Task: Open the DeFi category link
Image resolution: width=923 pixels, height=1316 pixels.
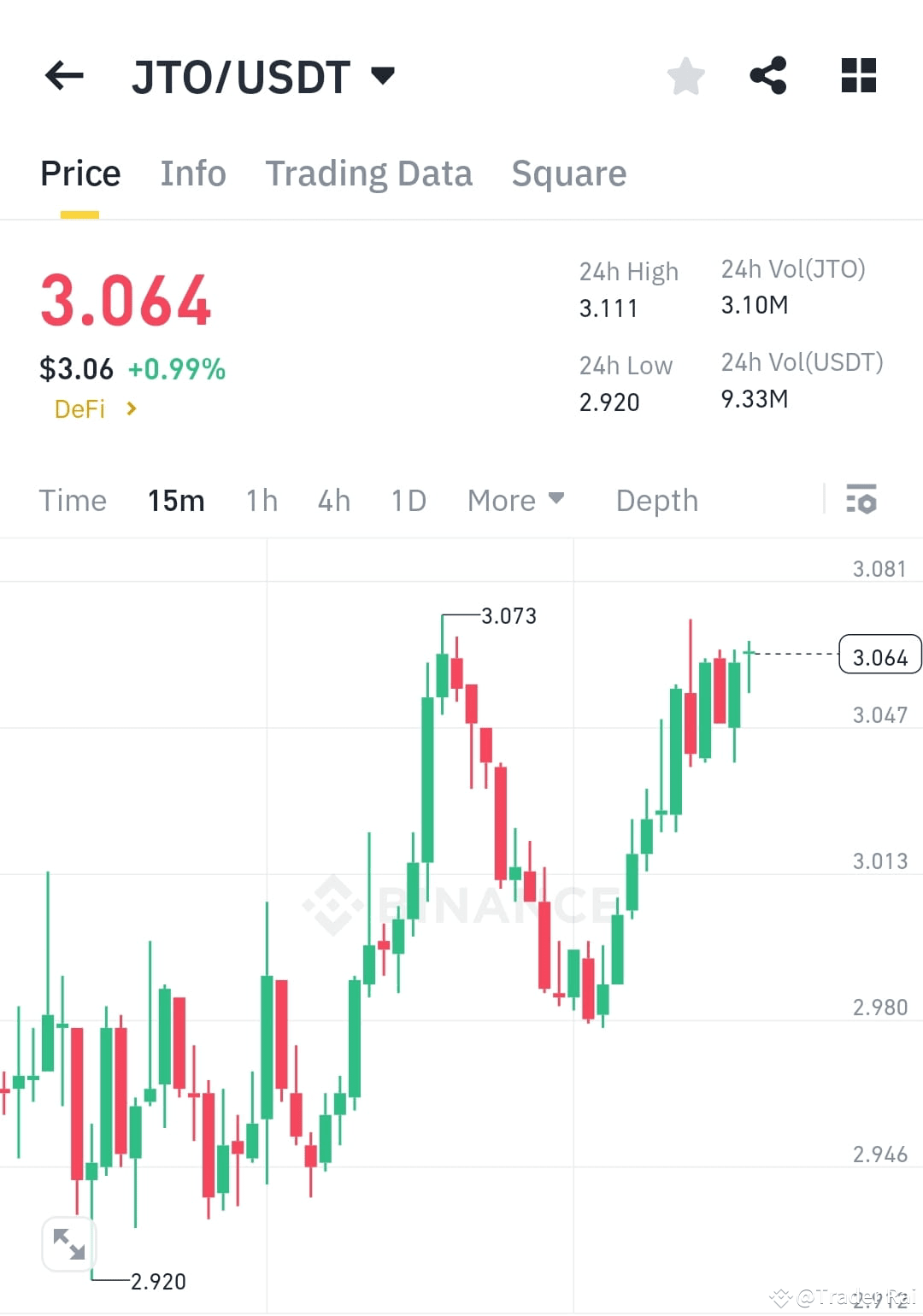Action: (x=80, y=408)
